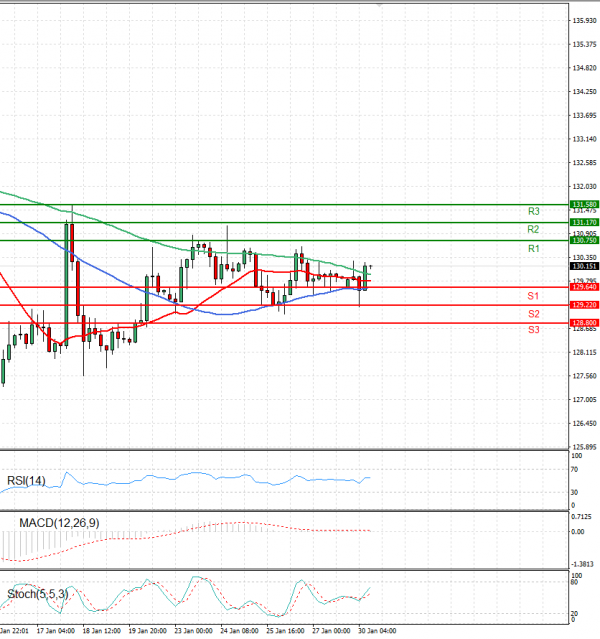
Task: Click the 18 Jan 12:00 time label
Action: [101, 631]
